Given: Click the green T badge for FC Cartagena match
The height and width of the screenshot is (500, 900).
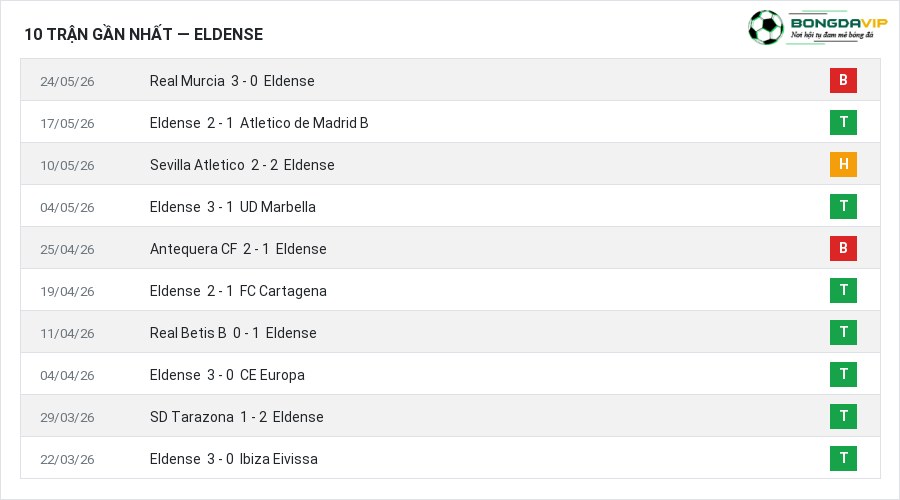Looking at the screenshot, I should click(x=843, y=290).
